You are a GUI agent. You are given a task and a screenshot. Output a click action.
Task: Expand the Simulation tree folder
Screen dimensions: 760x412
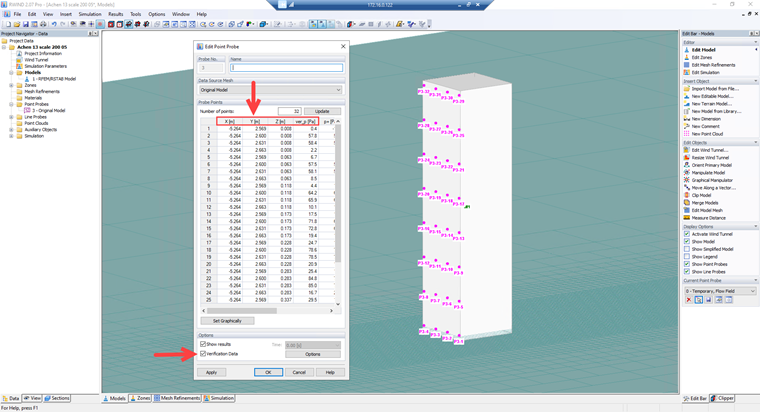[11, 136]
